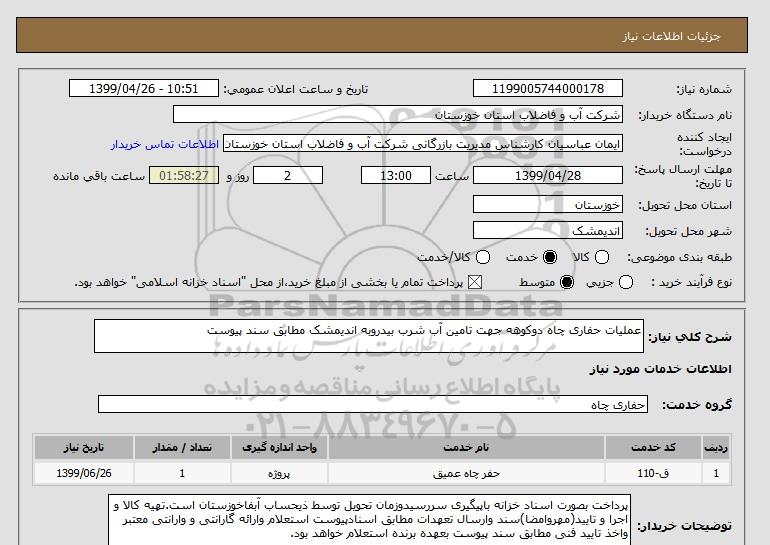Click the city field اندیمشک
Image resolution: width=770 pixels, height=545 pixels.
click(548, 230)
